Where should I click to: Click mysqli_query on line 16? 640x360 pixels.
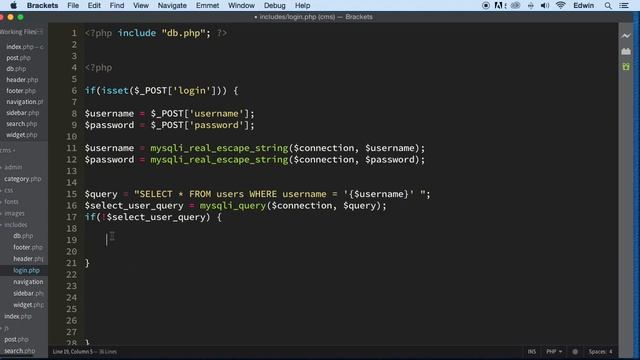point(233,206)
